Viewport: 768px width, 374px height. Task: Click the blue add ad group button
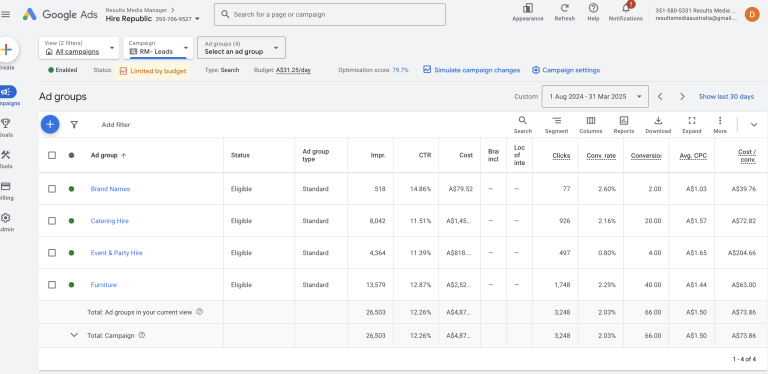pyautogui.click(x=50, y=124)
